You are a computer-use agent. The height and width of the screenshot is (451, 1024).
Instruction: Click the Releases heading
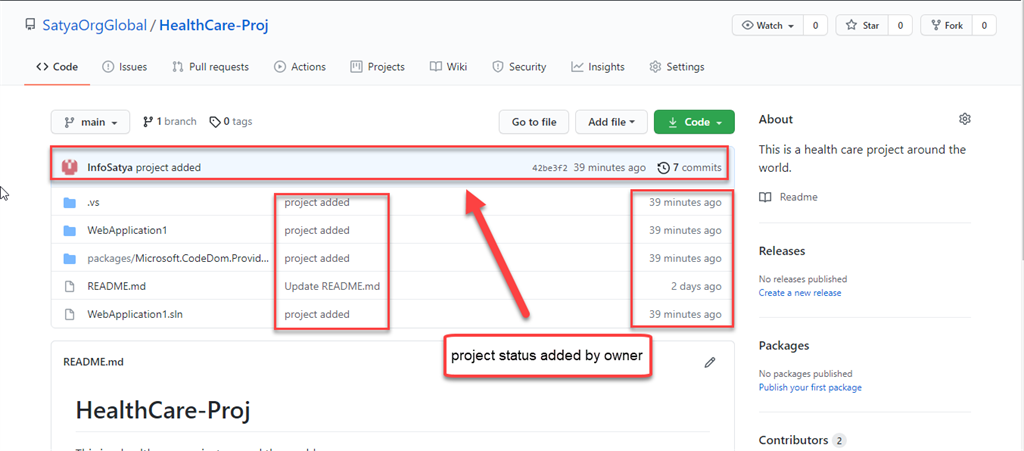(782, 251)
